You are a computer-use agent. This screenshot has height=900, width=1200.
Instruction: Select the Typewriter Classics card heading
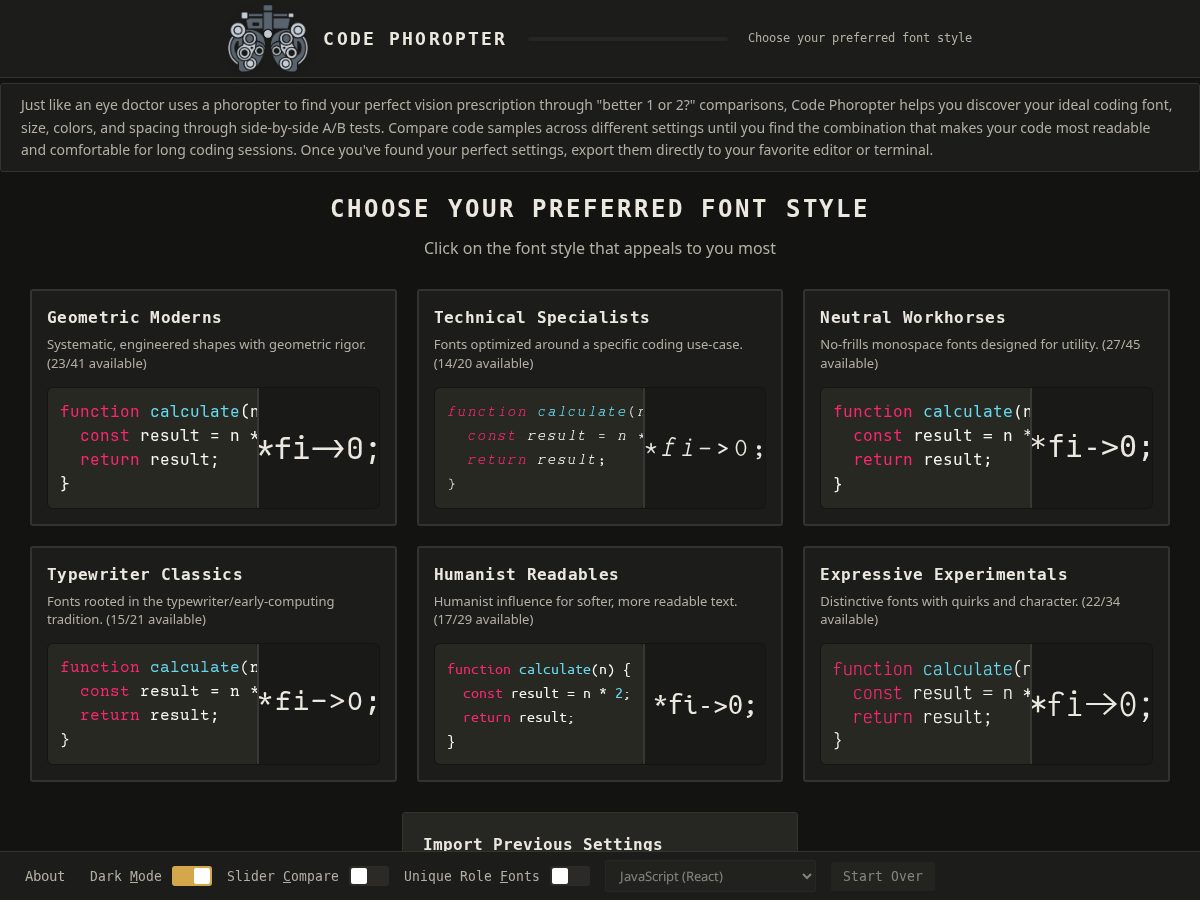pyautogui.click(x=145, y=574)
